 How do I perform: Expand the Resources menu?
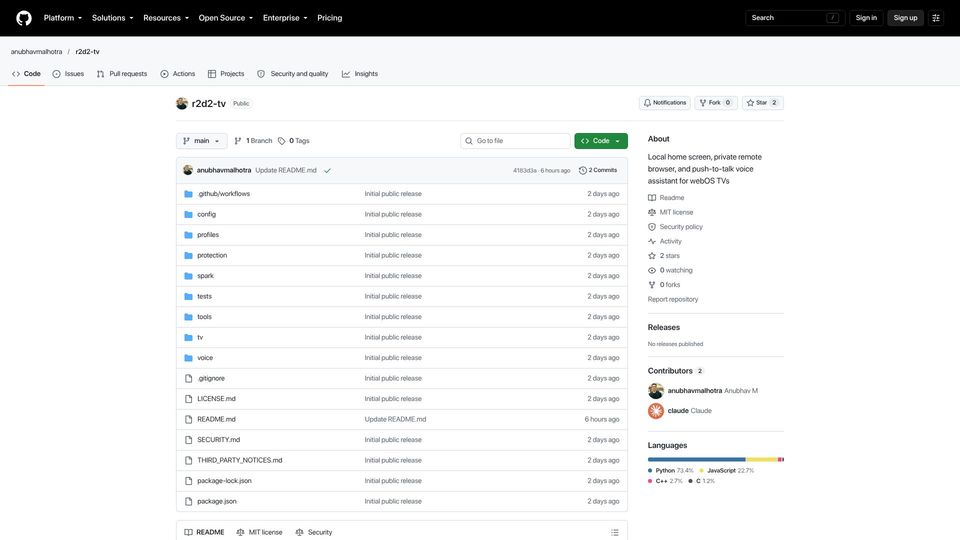click(166, 18)
